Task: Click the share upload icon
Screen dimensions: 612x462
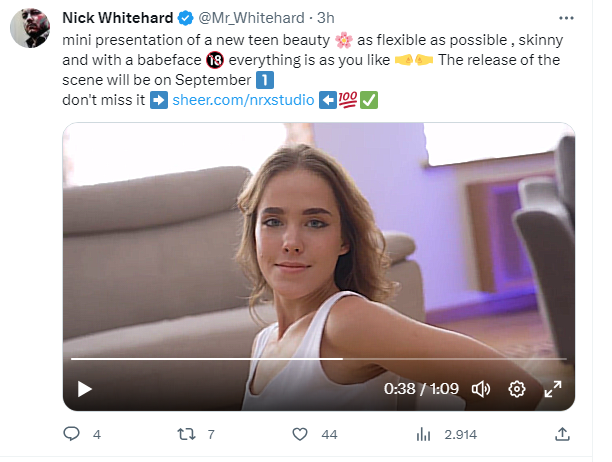Action: (563, 434)
